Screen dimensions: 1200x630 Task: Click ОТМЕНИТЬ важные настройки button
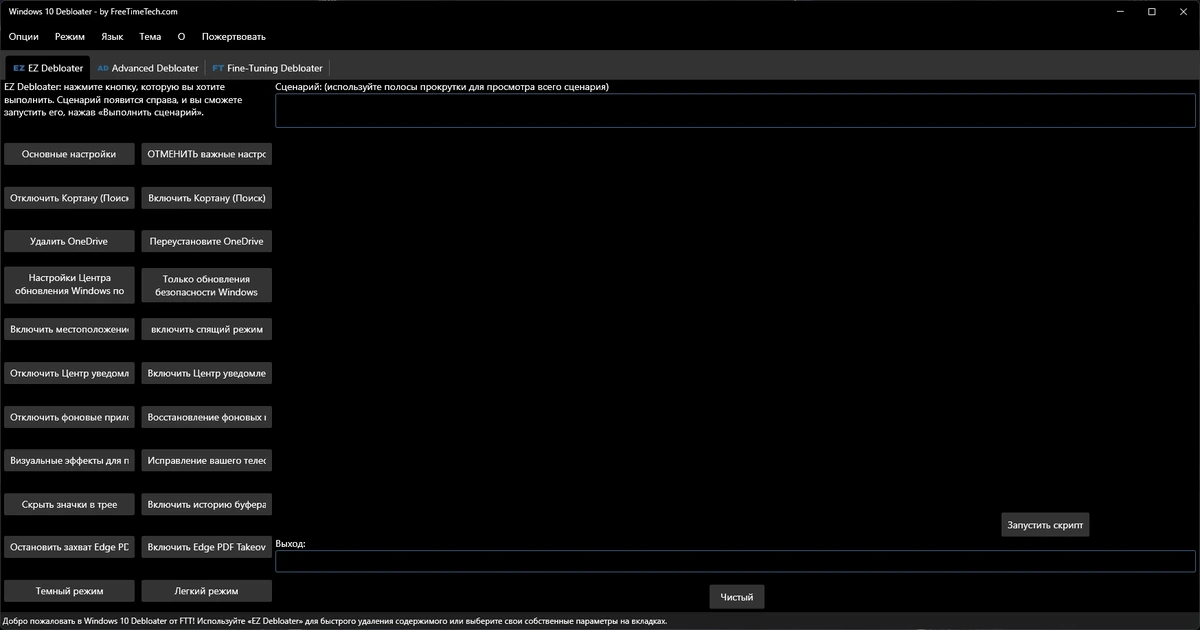coord(207,154)
